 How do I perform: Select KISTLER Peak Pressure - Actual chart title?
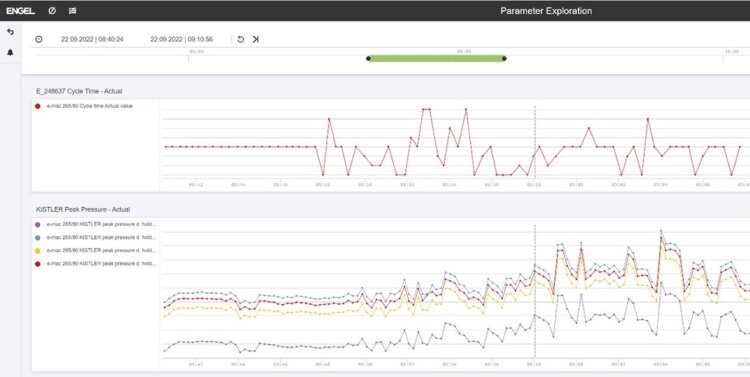(83, 209)
